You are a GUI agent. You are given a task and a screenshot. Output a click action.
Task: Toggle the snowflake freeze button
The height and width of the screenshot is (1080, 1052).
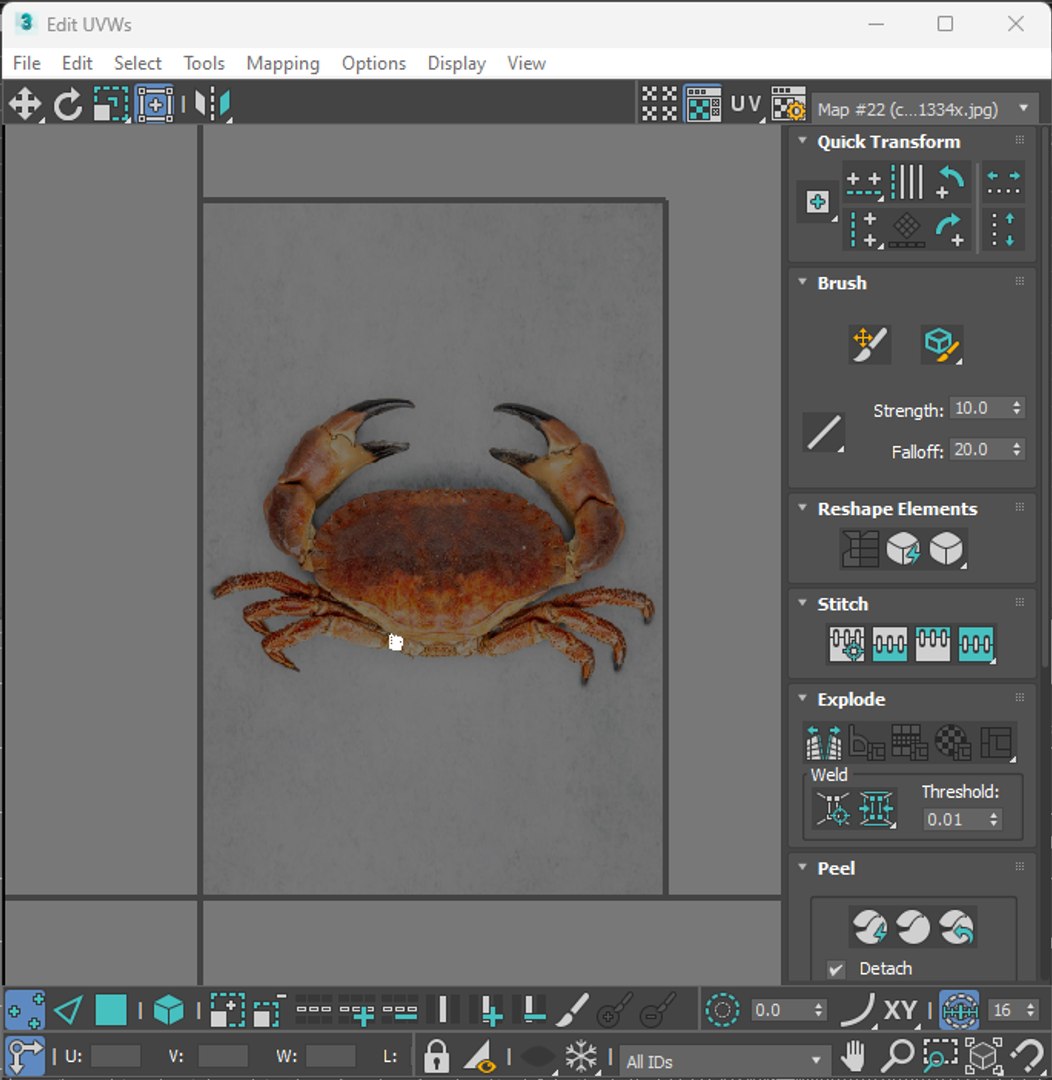[581, 1055]
